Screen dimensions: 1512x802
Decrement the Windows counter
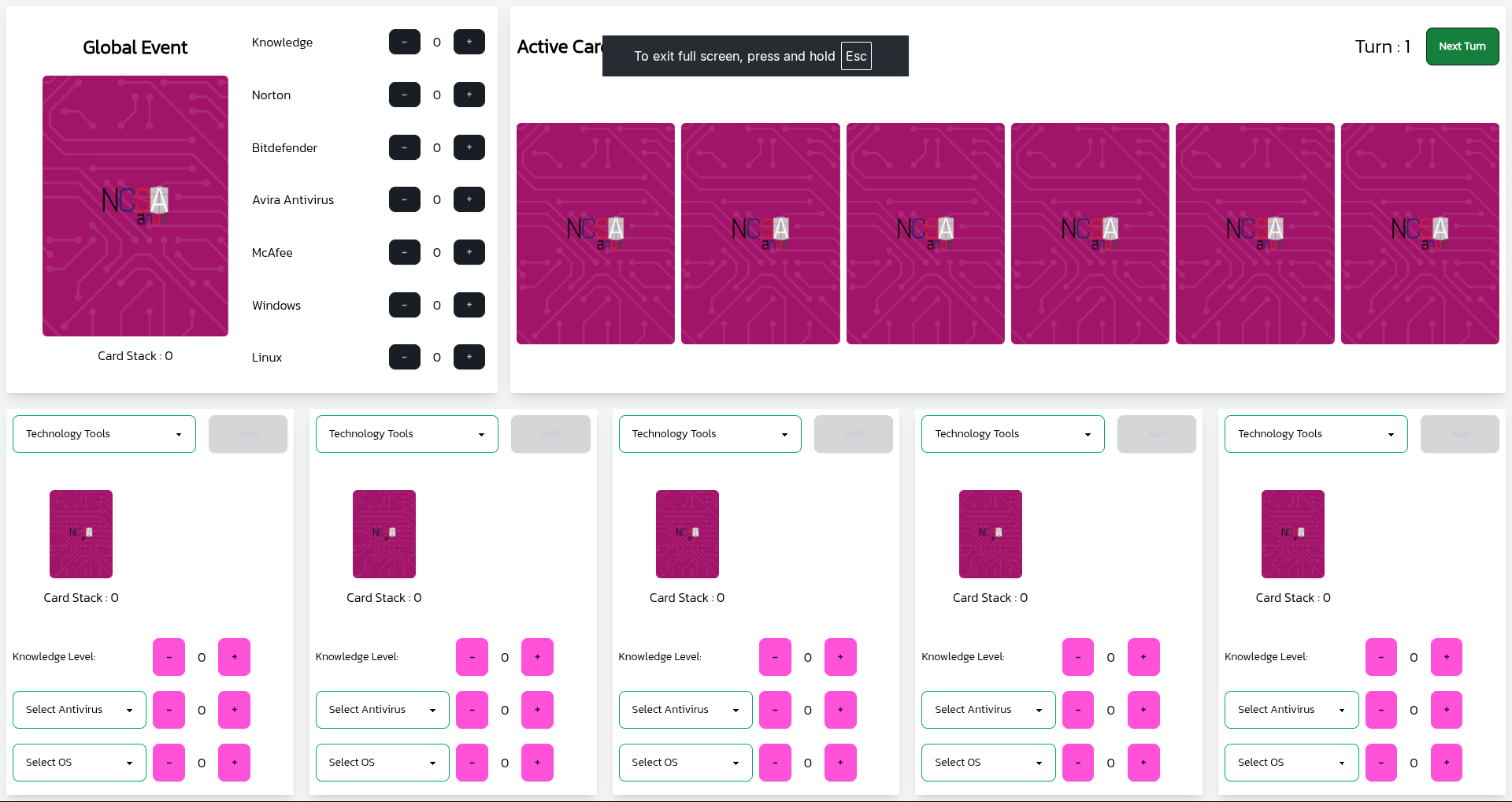click(404, 305)
